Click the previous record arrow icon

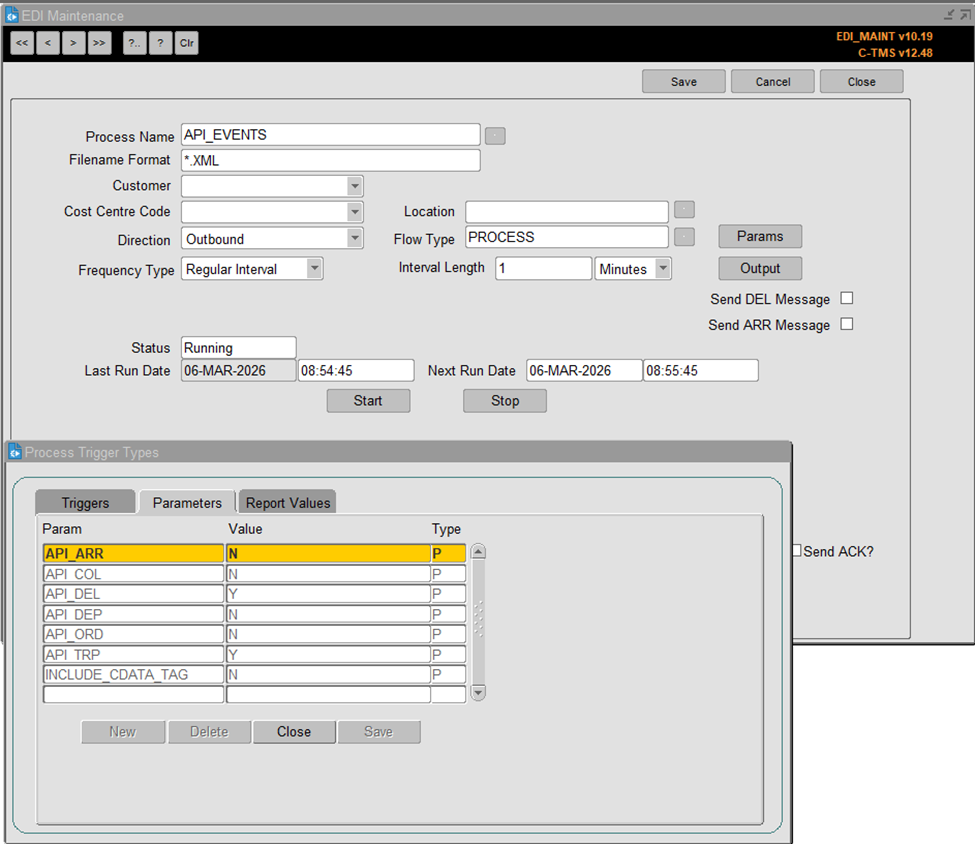[x=47, y=42]
